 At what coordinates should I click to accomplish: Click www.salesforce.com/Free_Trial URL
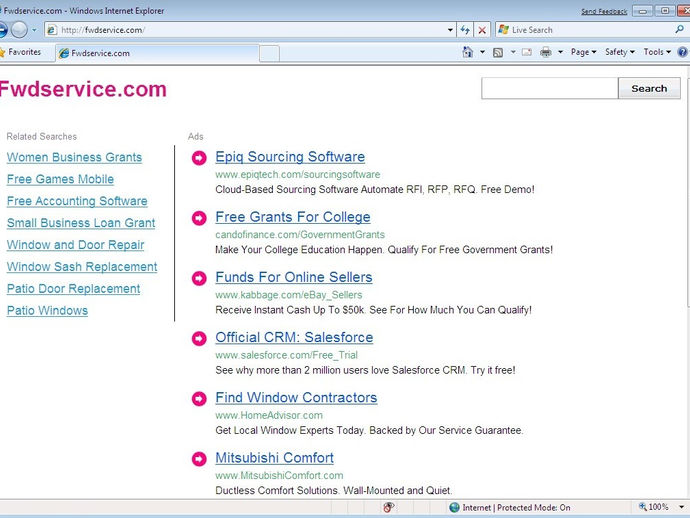point(286,355)
